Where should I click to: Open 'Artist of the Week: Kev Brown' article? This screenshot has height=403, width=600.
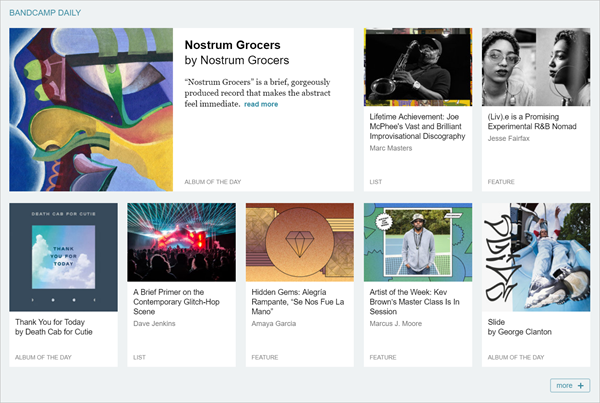414,302
